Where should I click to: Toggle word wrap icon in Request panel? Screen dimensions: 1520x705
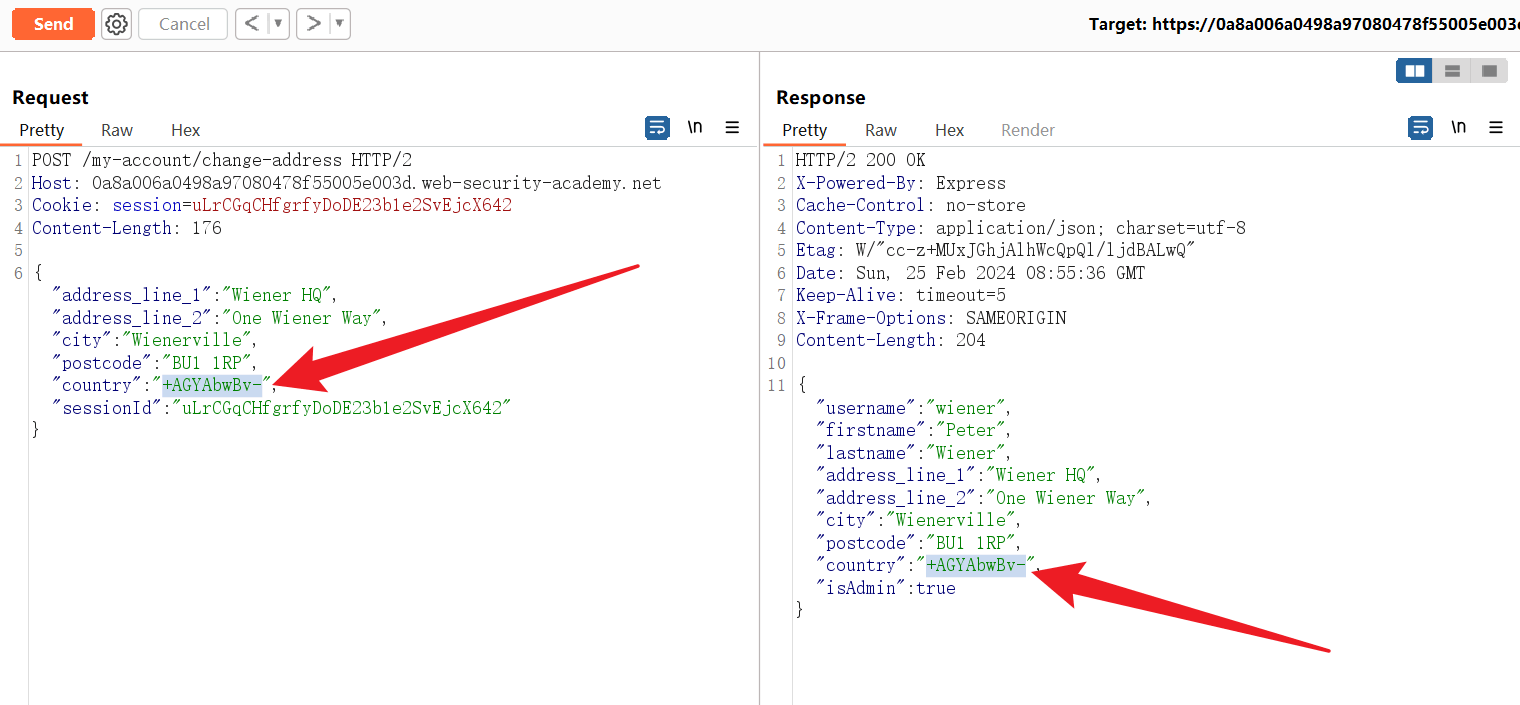[x=657, y=128]
